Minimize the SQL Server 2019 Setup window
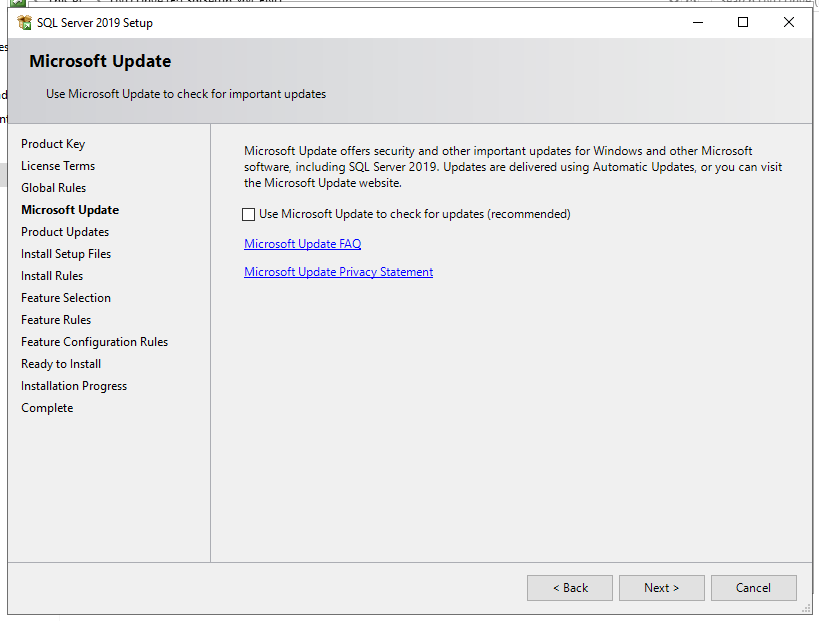The height and width of the screenshot is (621, 819). point(698,22)
